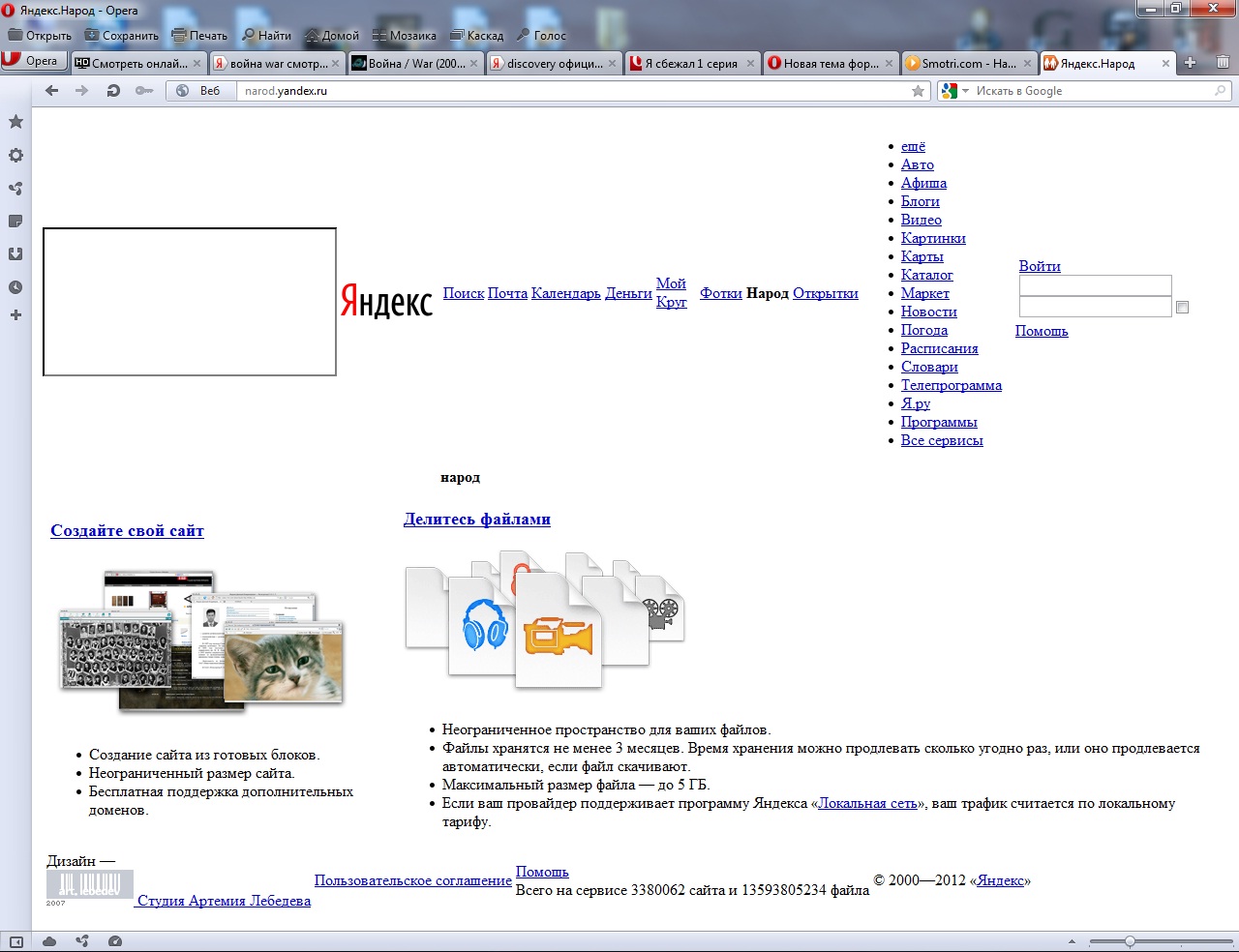Viewport: 1239px width, 952px height.
Task: Open the Почта link
Action: tap(507, 293)
